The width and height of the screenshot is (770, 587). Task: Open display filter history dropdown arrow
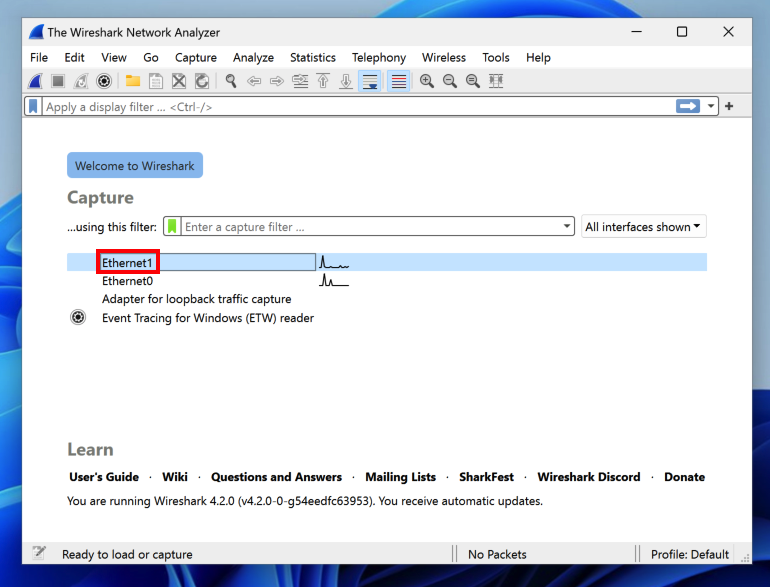click(x=711, y=106)
